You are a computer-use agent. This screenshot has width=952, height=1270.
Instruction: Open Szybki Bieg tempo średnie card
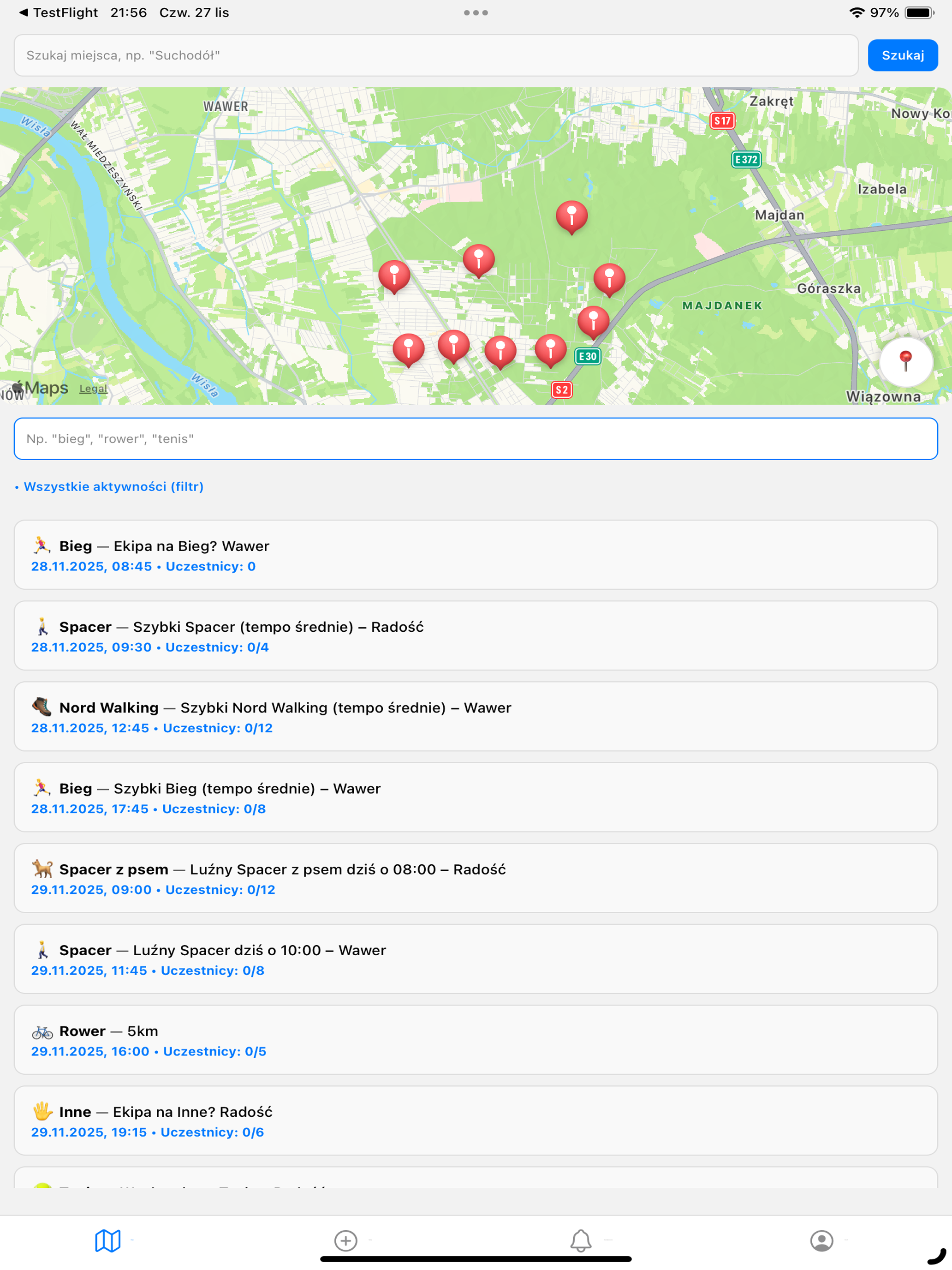(476, 797)
